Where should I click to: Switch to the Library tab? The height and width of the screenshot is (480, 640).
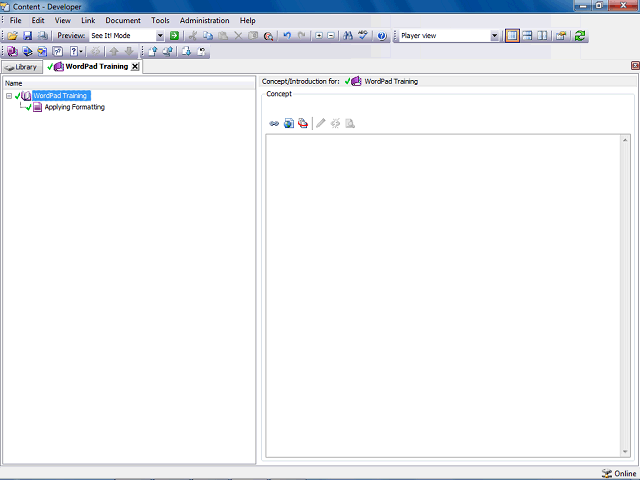22,67
